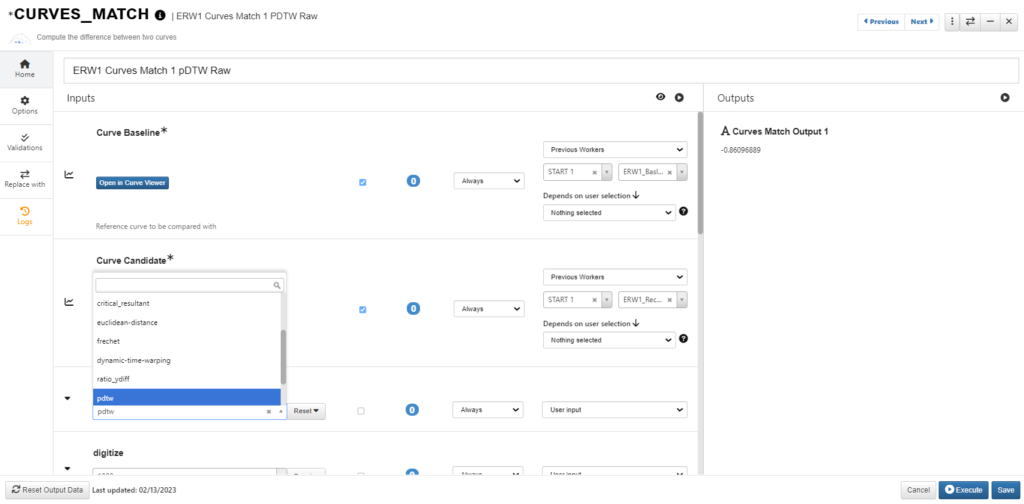Screen dimensions: 1024x504
Task: Open the Previous Workers dropdown for Curve Baseline
Action: [615, 149]
